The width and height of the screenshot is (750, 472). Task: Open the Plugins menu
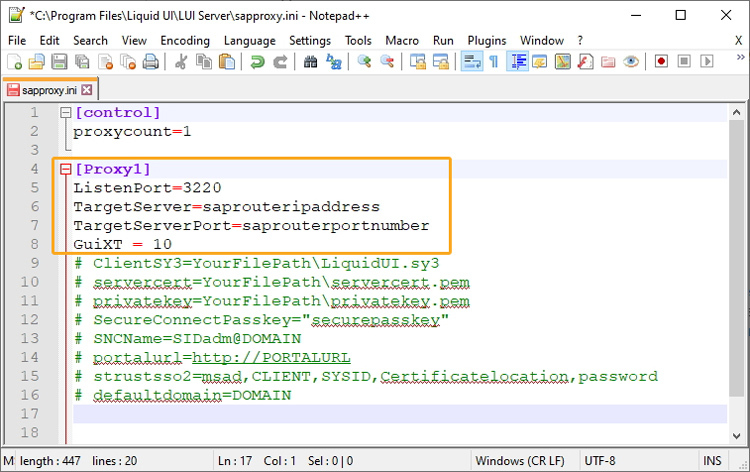point(487,40)
